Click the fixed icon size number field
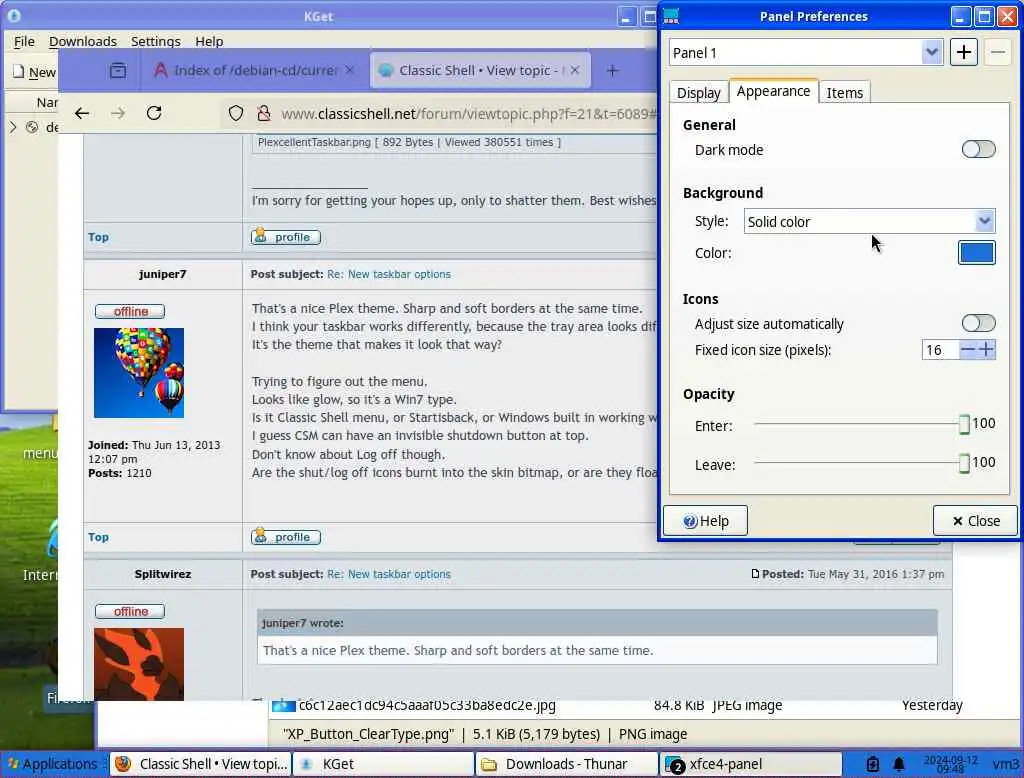This screenshot has height=778, width=1024. coord(940,350)
